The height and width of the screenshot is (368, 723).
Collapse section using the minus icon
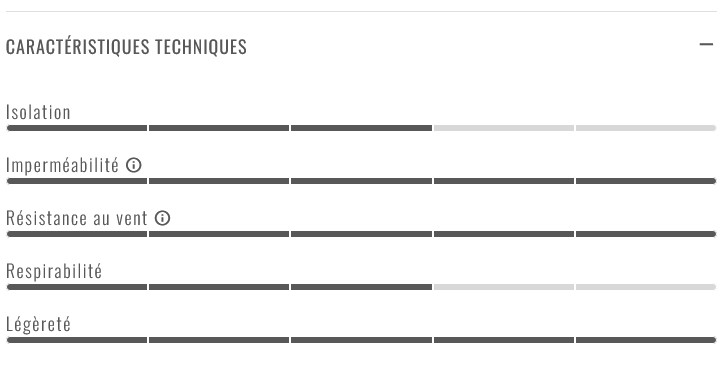tap(706, 45)
